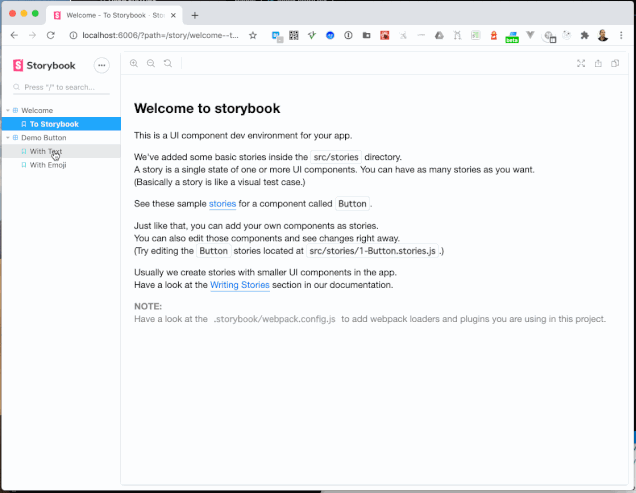The width and height of the screenshot is (636, 493).
Task: Click the src/stories/1-Button.stories.js code path
Action: click(372, 251)
